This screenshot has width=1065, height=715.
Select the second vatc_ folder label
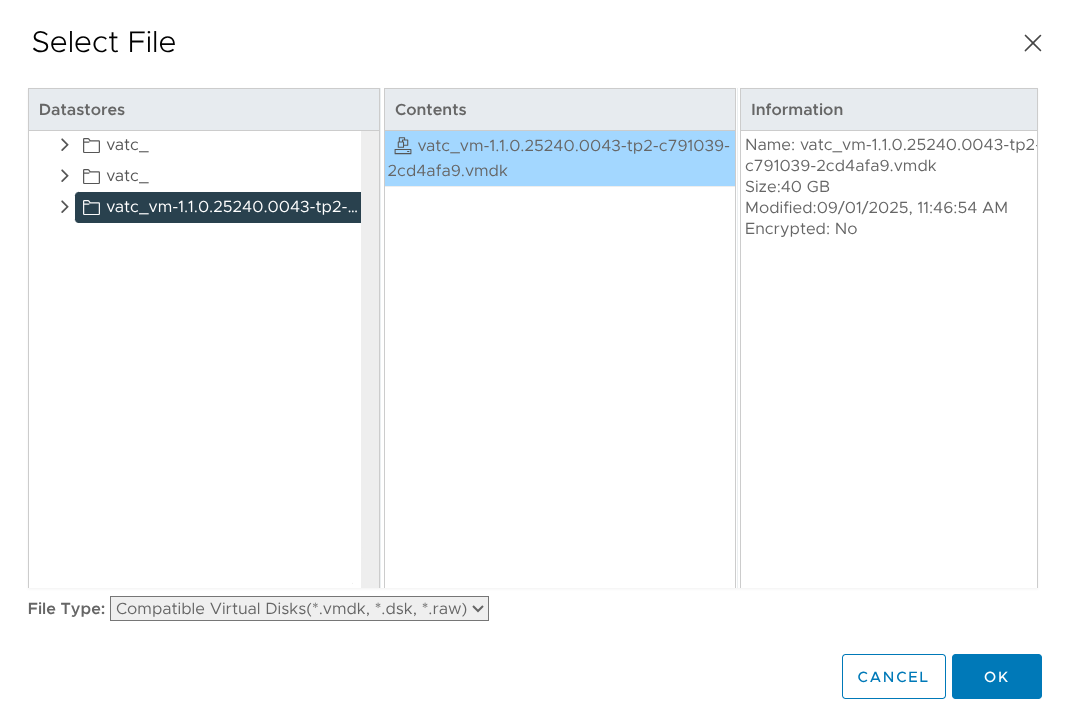[x=127, y=177]
